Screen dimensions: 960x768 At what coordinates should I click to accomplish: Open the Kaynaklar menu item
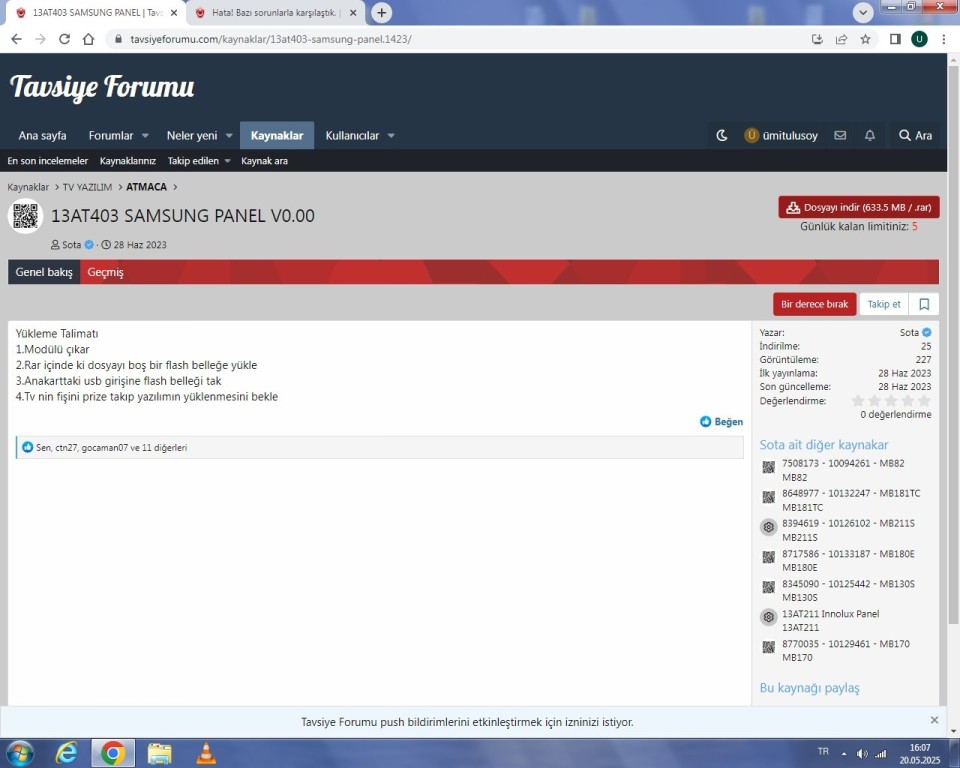point(277,135)
